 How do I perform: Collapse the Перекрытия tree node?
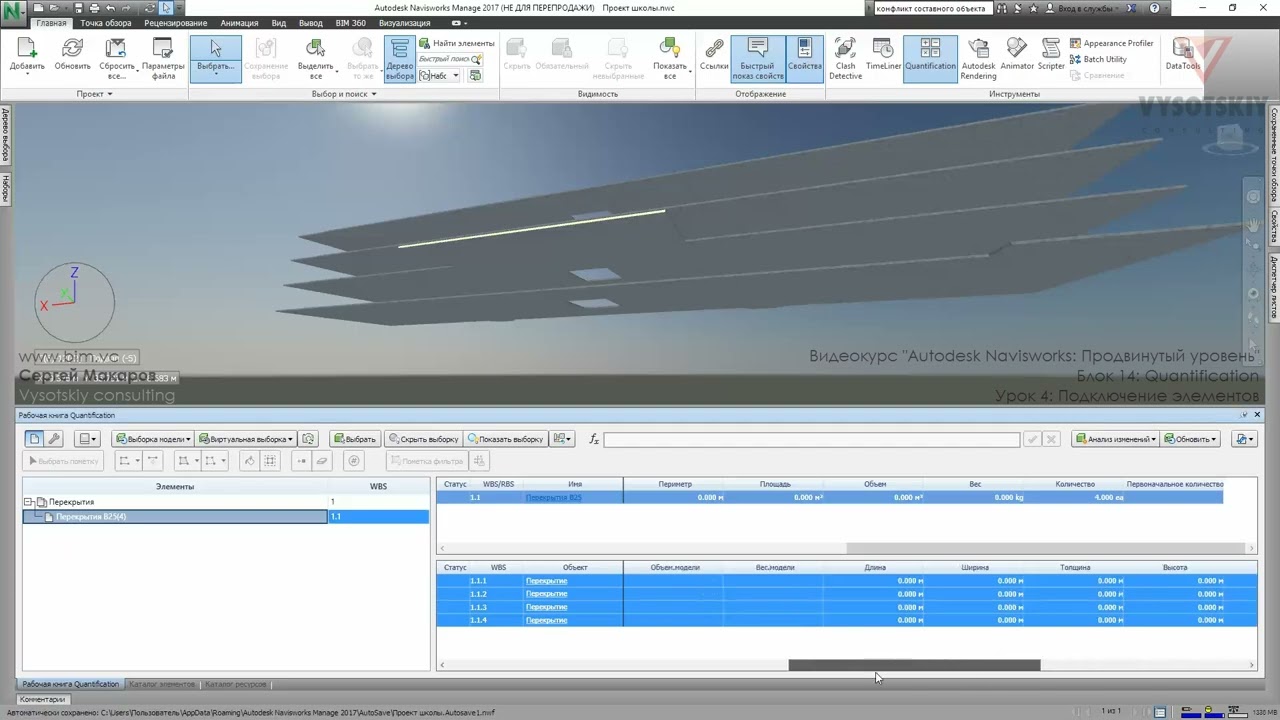(x=29, y=502)
